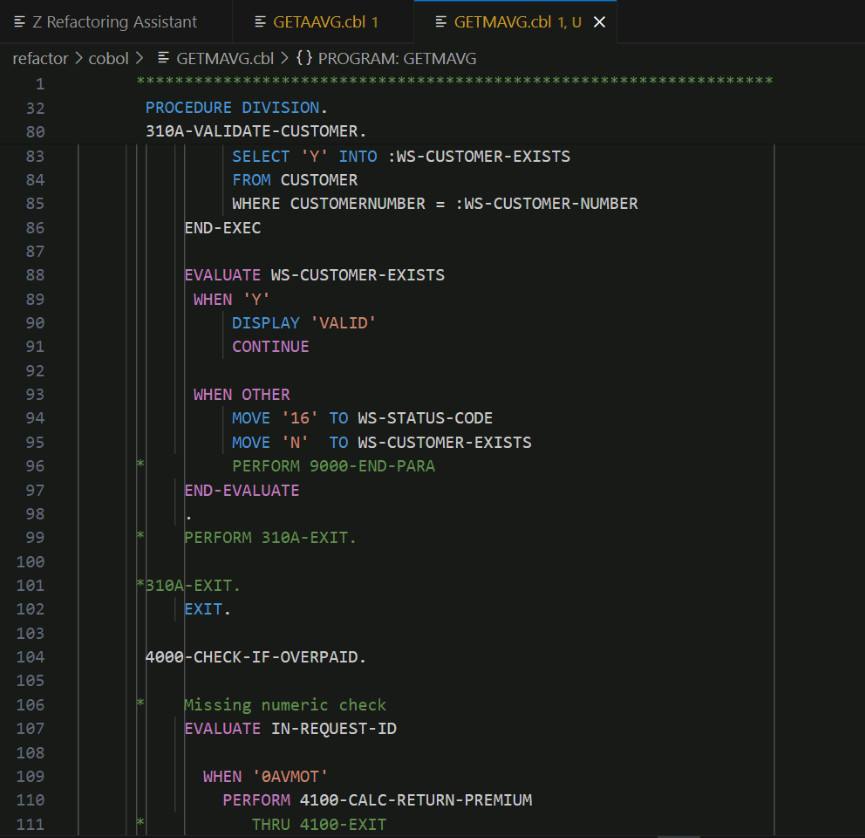Click sticky line PROCEDURE DIVISION
Viewport: 865px width, 838px height.
(237, 108)
